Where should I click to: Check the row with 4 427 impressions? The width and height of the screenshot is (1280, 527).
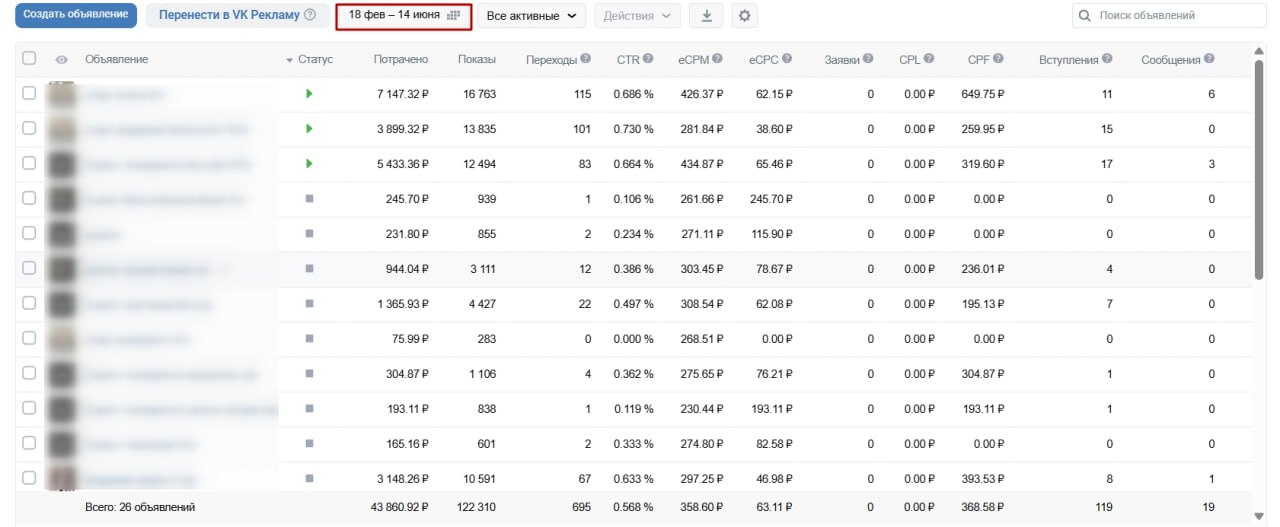[x=29, y=303]
